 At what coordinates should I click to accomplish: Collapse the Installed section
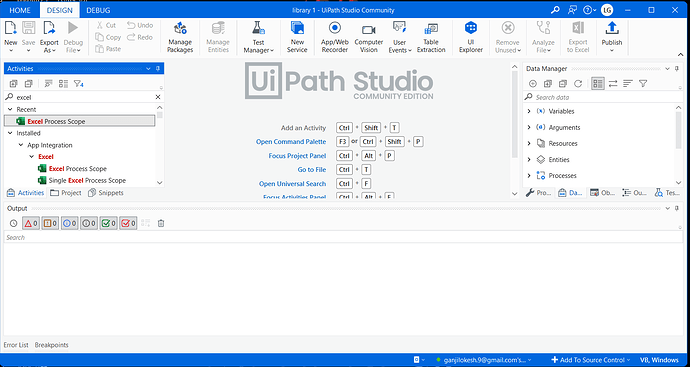(10, 133)
